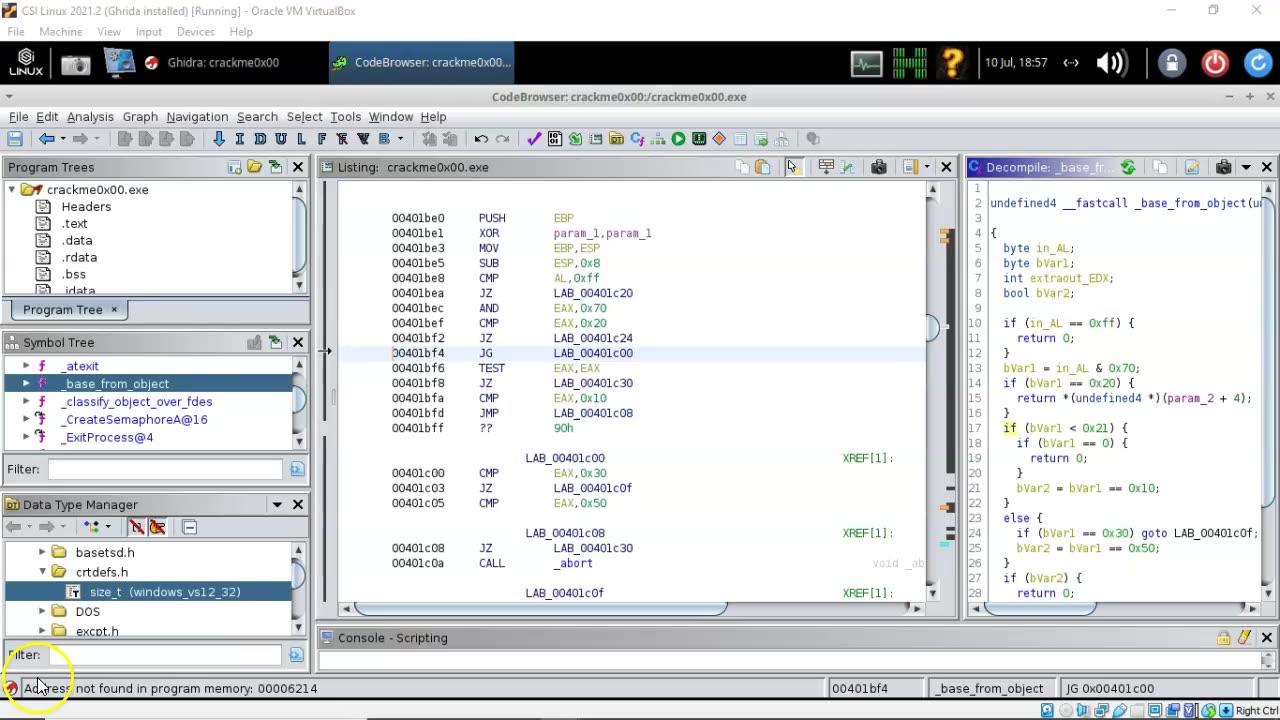Expand _classify_object_over_fdes symbol node
This screenshot has width=1280, height=720.
[x=26, y=401]
